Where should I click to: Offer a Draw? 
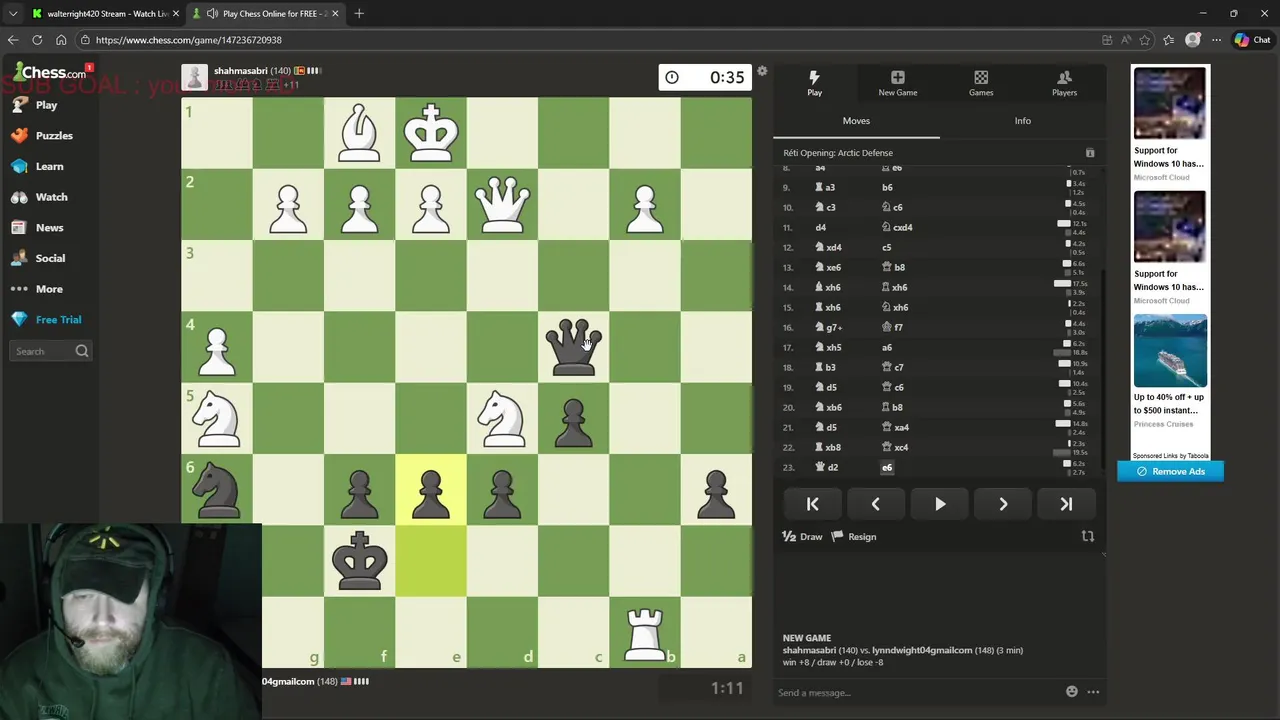(802, 537)
